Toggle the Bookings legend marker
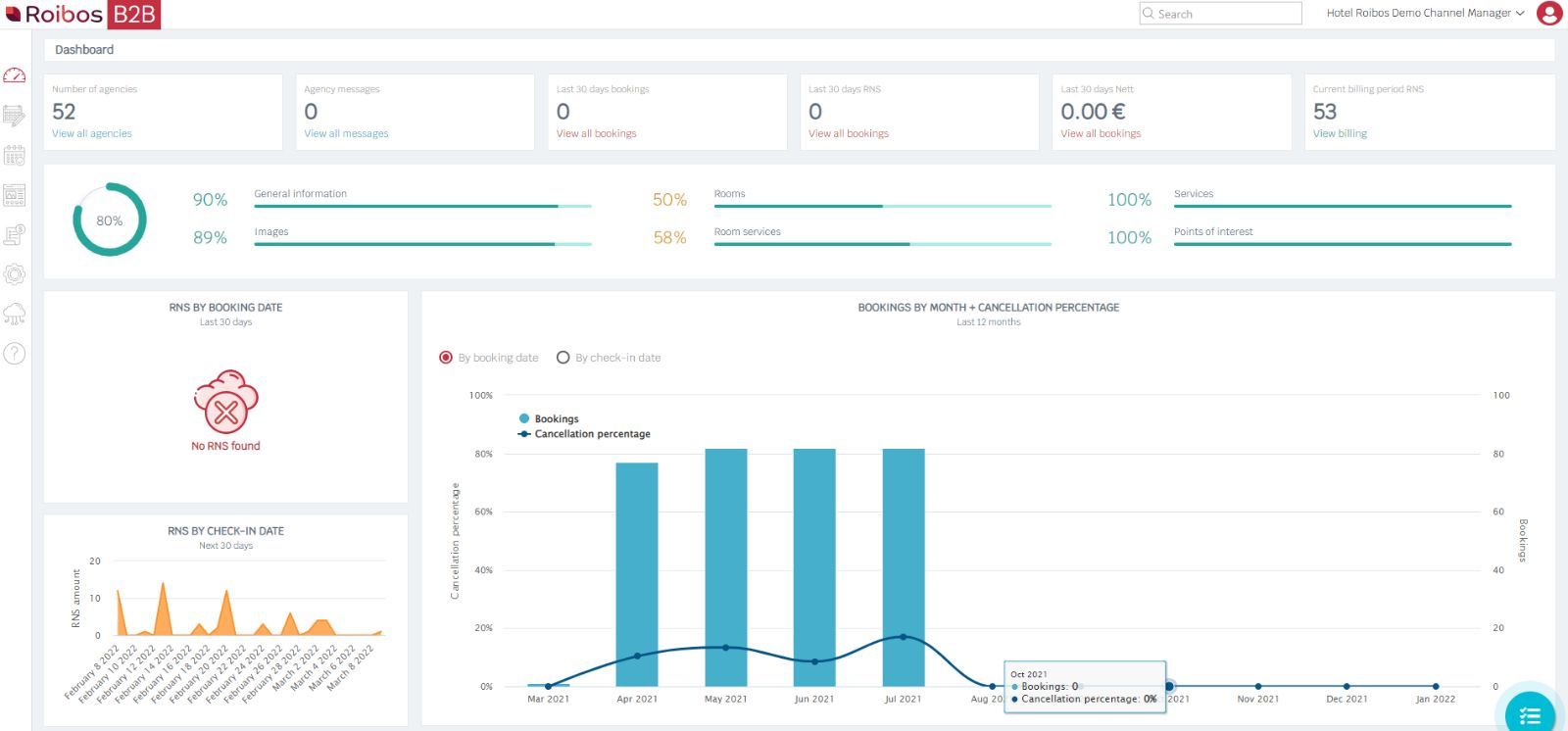This screenshot has width=1568, height=731. [x=524, y=418]
